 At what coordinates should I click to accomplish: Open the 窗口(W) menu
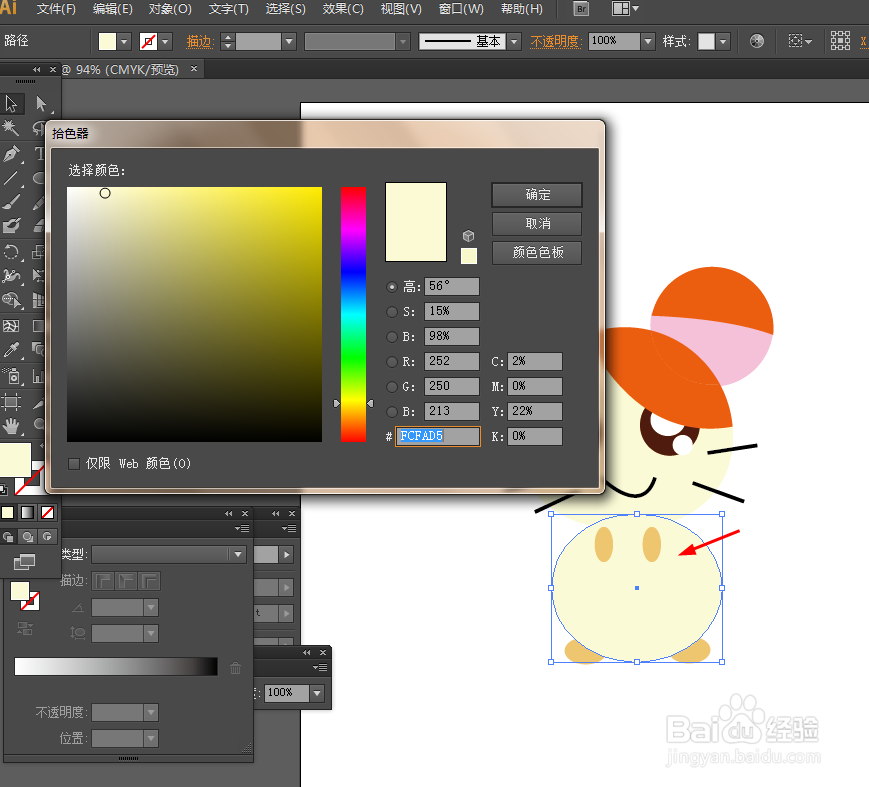pyautogui.click(x=461, y=9)
